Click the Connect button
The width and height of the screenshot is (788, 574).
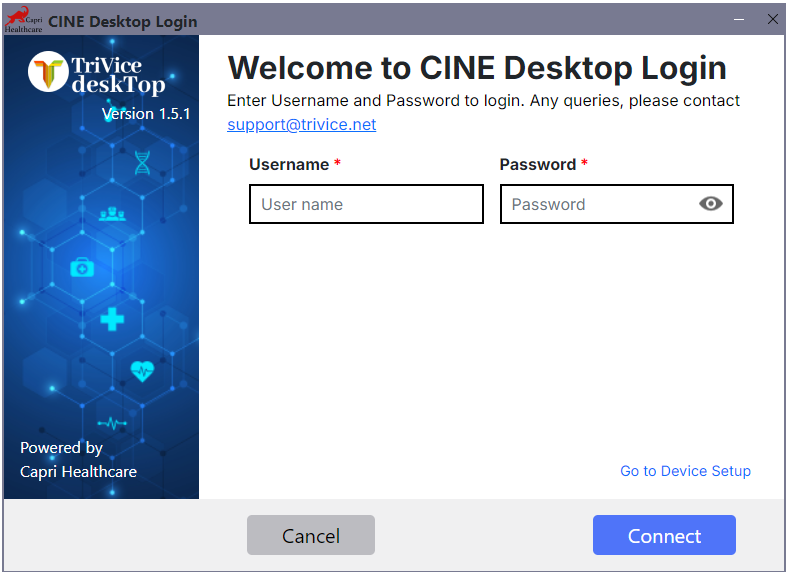point(664,535)
